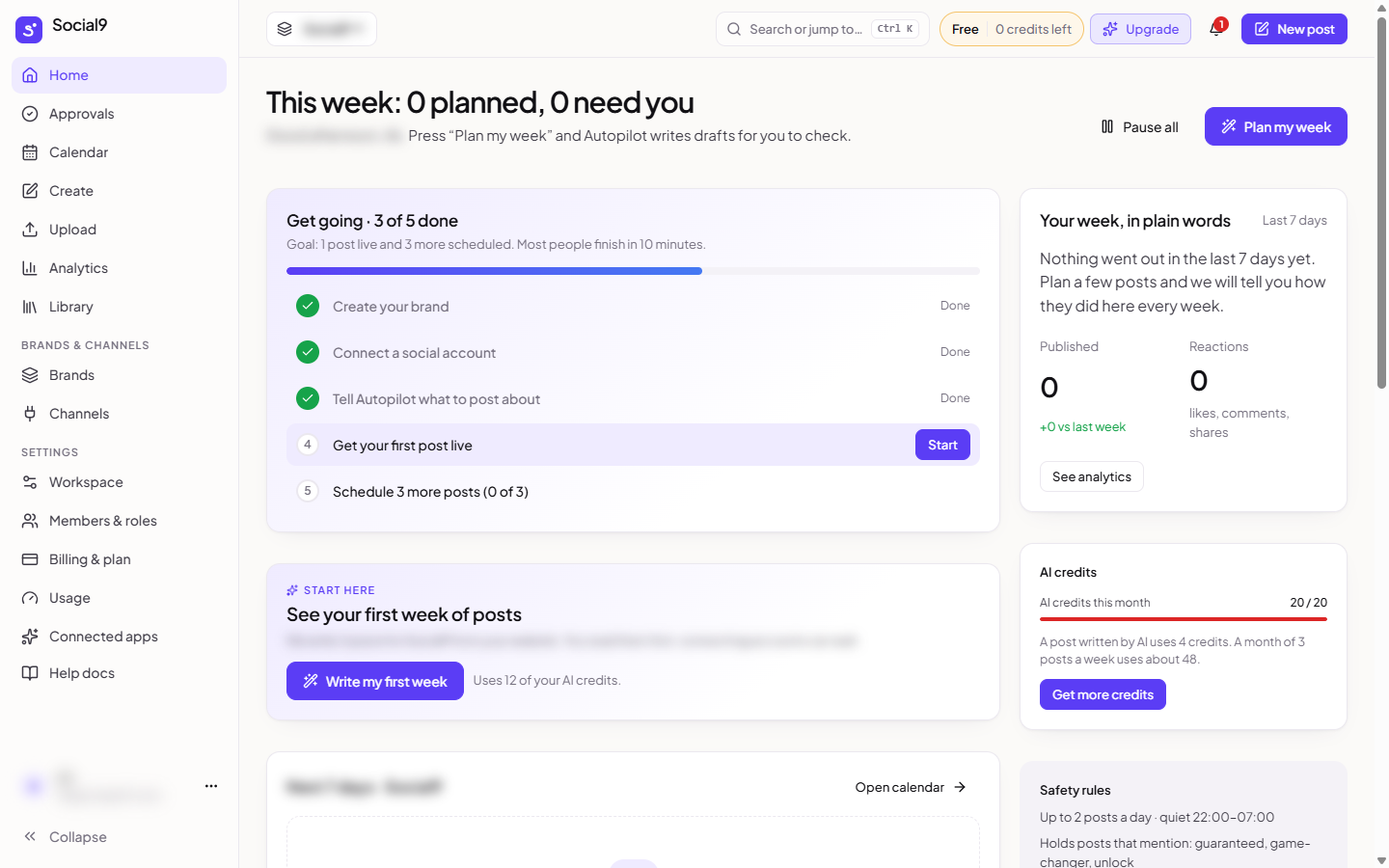Click green check beside Tell Autopilot
This screenshot has width=1389, height=868.
point(308,398)
